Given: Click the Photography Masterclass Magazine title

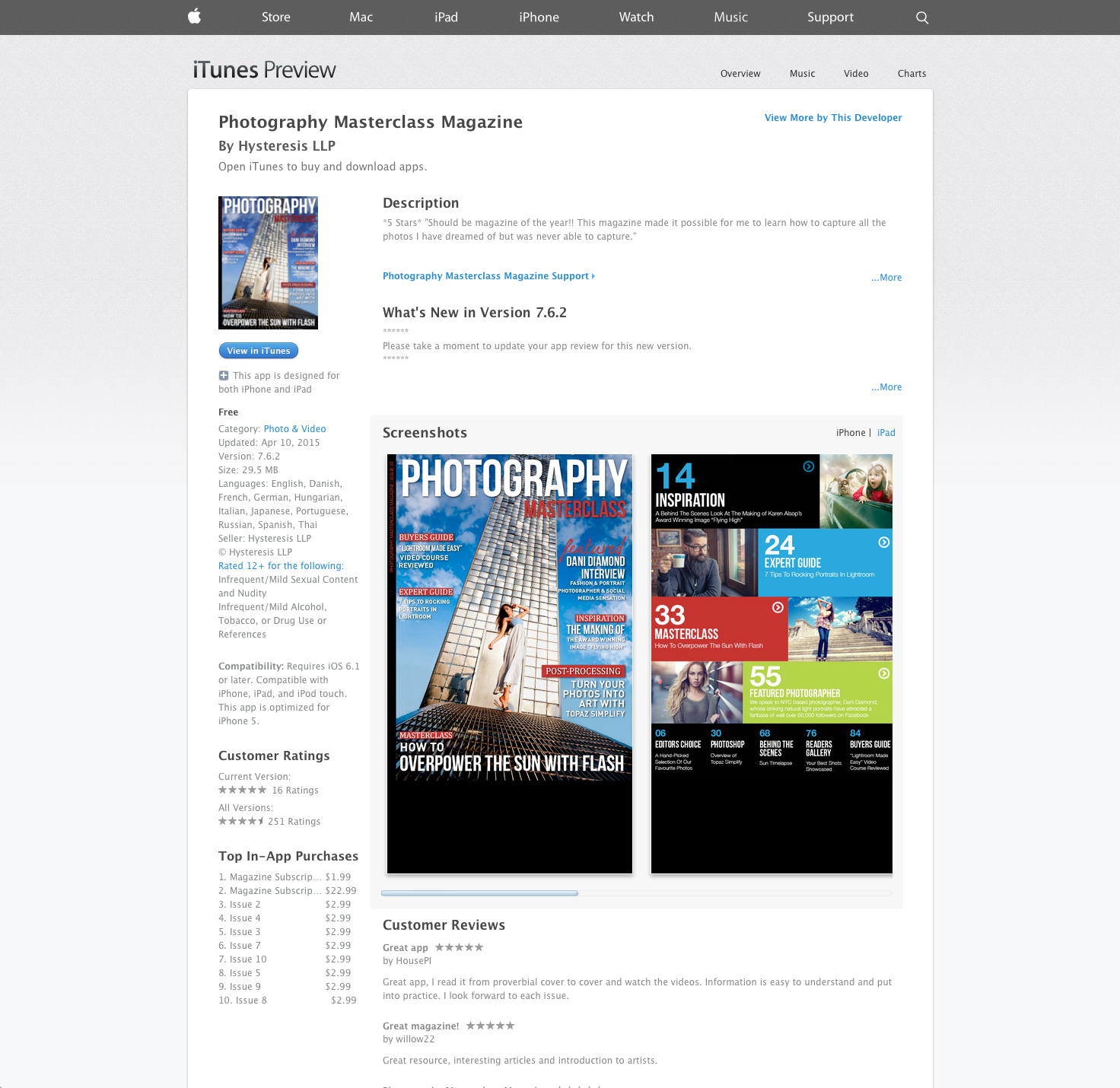Looking at the screenshot, I should 371,122.
